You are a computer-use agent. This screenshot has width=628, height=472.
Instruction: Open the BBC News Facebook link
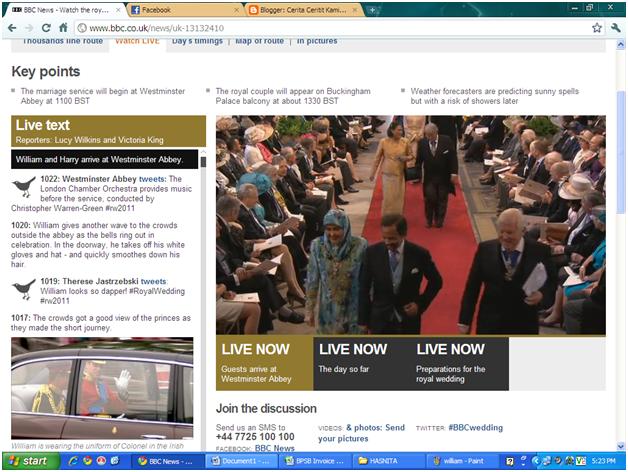click(x=274, y=448)
